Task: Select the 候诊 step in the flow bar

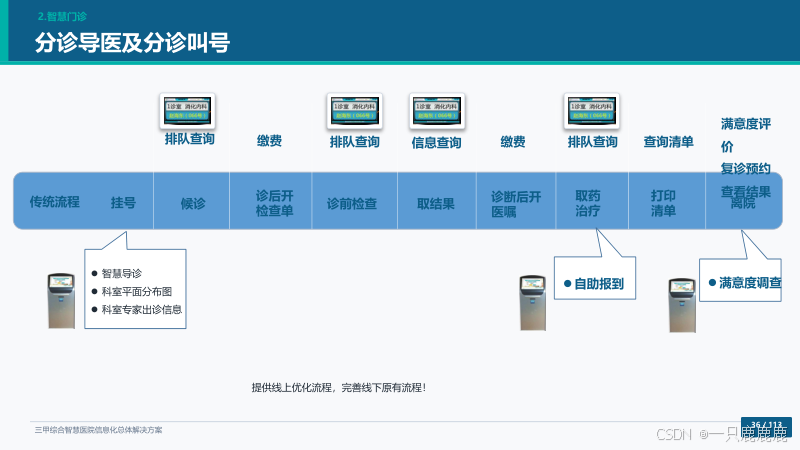Action: coord(193,204)
